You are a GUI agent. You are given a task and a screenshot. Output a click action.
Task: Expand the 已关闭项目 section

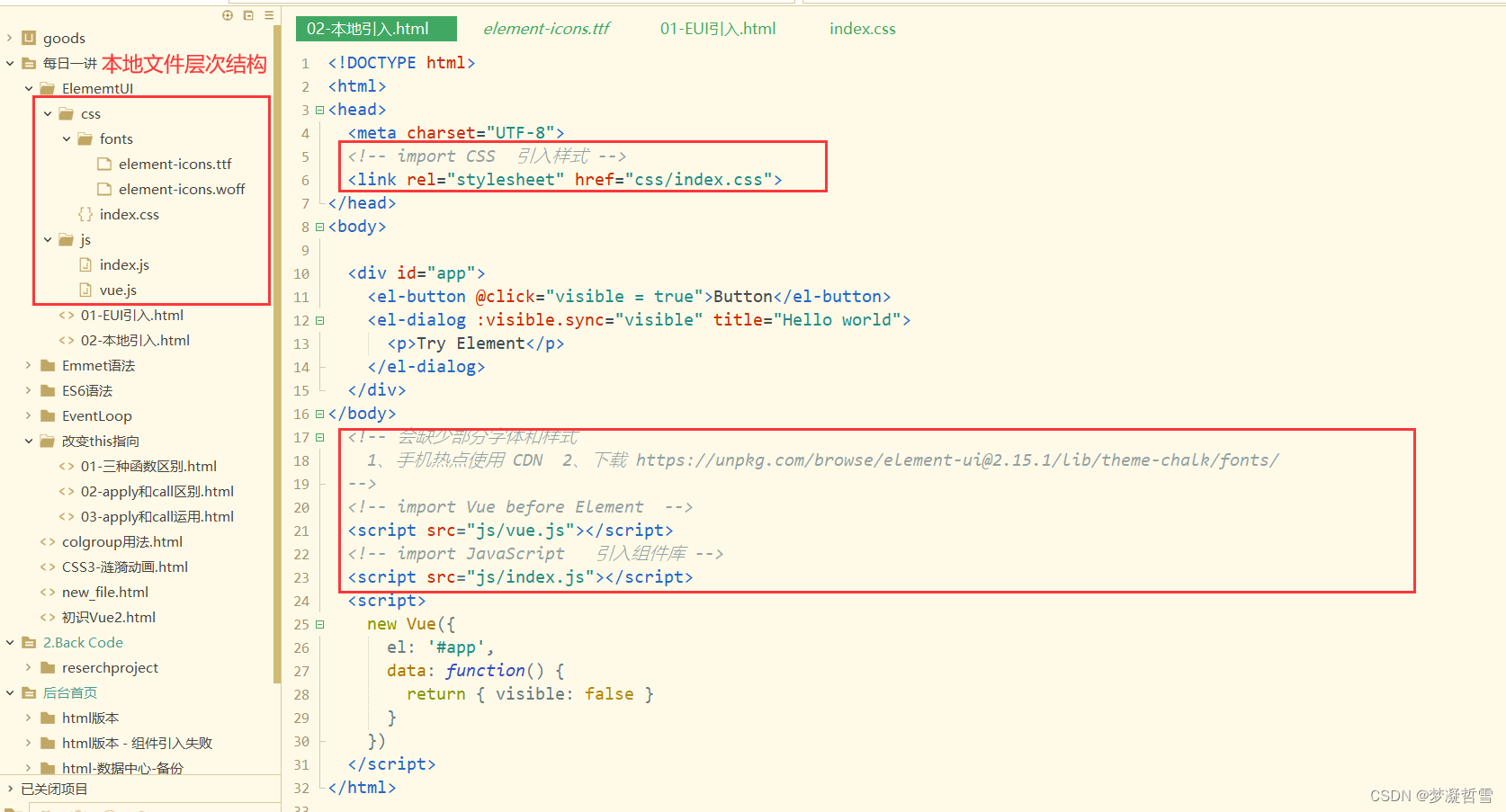pyautogui.click(x=10, y=789)
